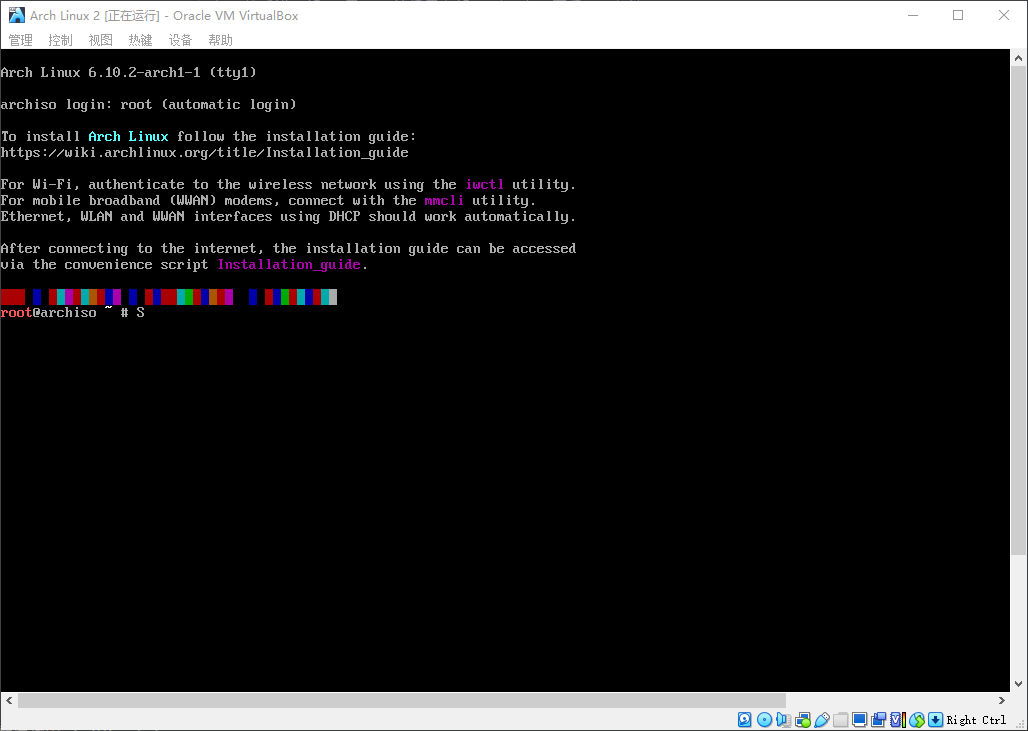The image size is (1028, 731).
Task: Click the network adapter status icon
Action: pos(803,719)
